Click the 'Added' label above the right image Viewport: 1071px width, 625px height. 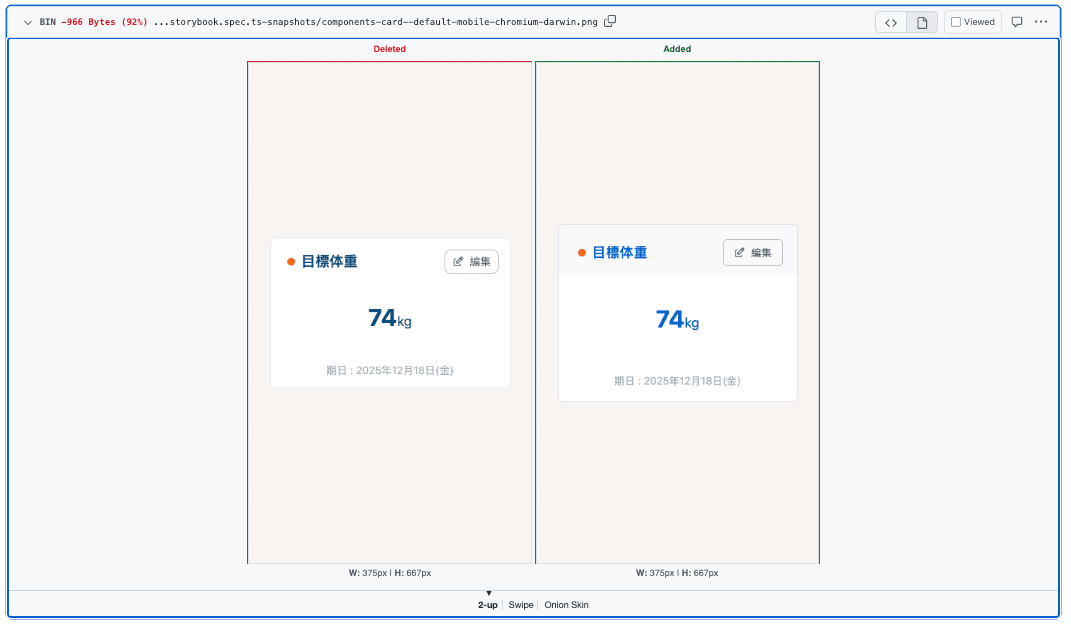[x=677, y=49]
